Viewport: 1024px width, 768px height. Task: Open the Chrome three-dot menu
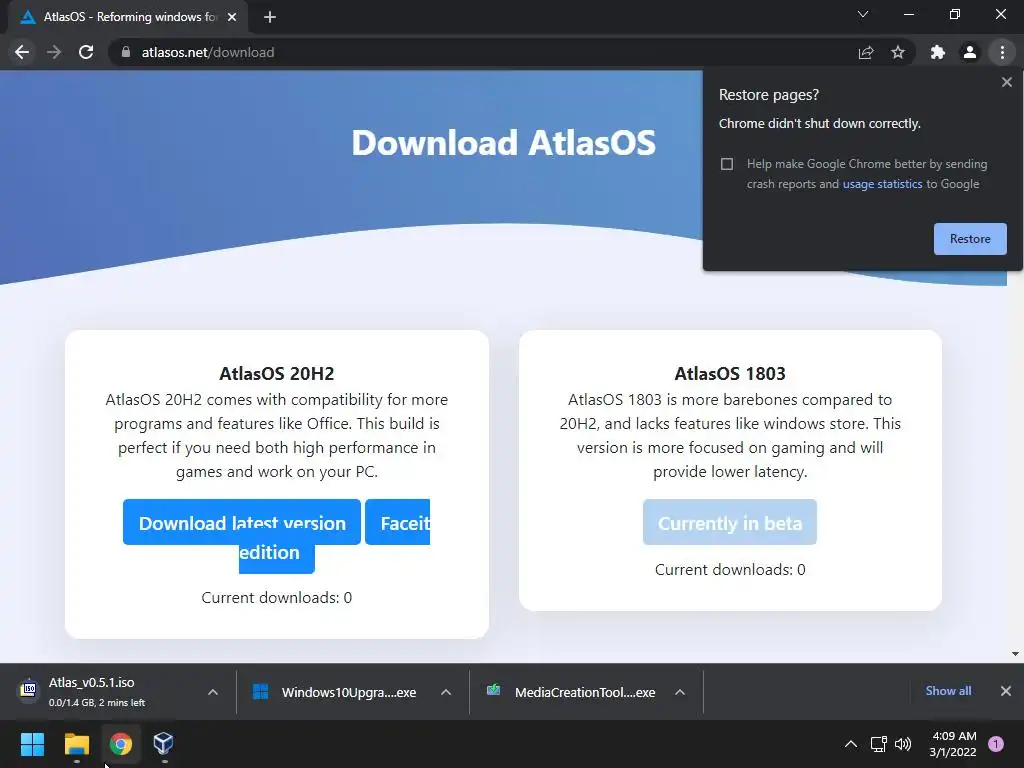coord(1002,52)
